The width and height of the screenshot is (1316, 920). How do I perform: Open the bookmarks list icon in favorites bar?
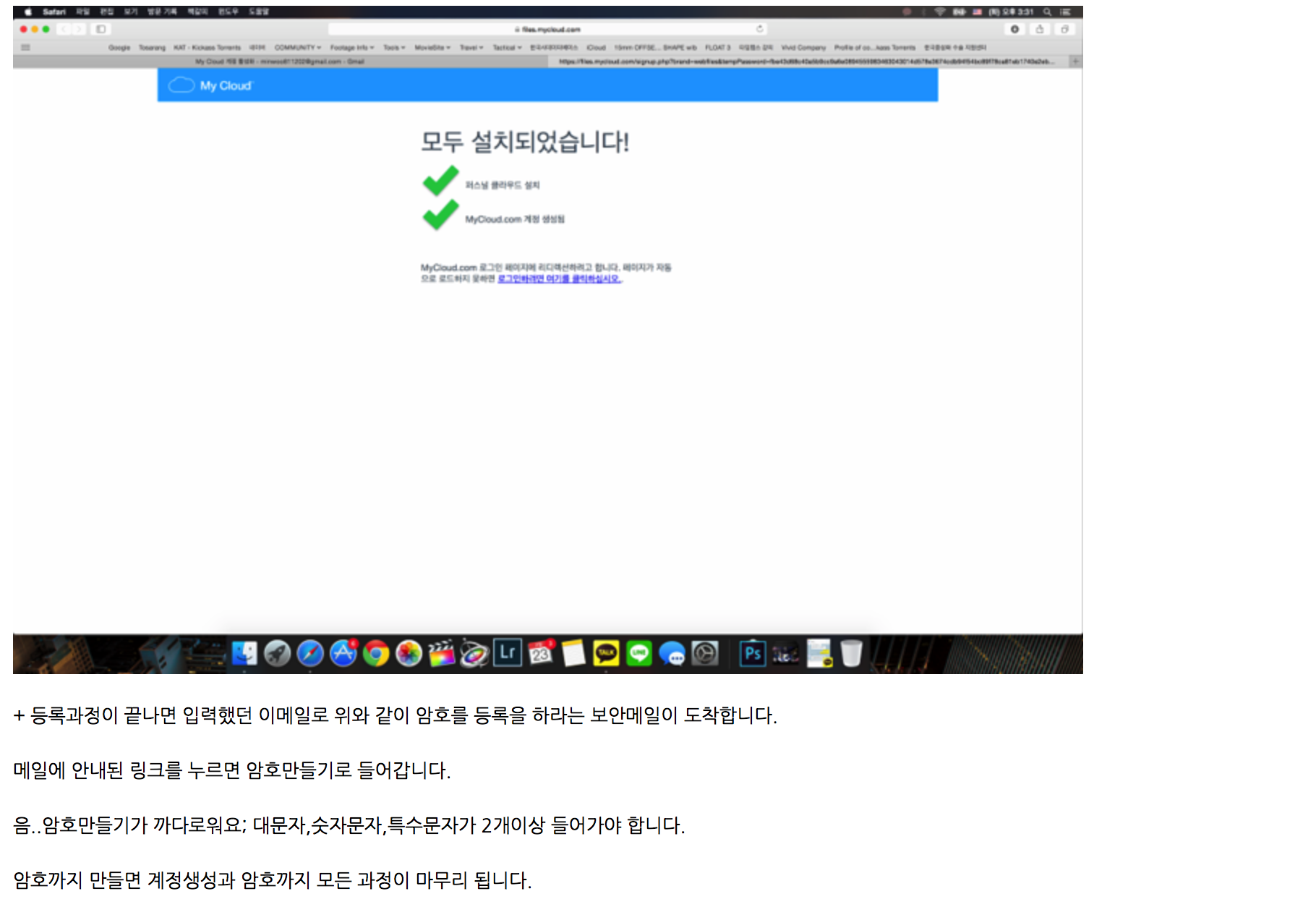[26, 48]
